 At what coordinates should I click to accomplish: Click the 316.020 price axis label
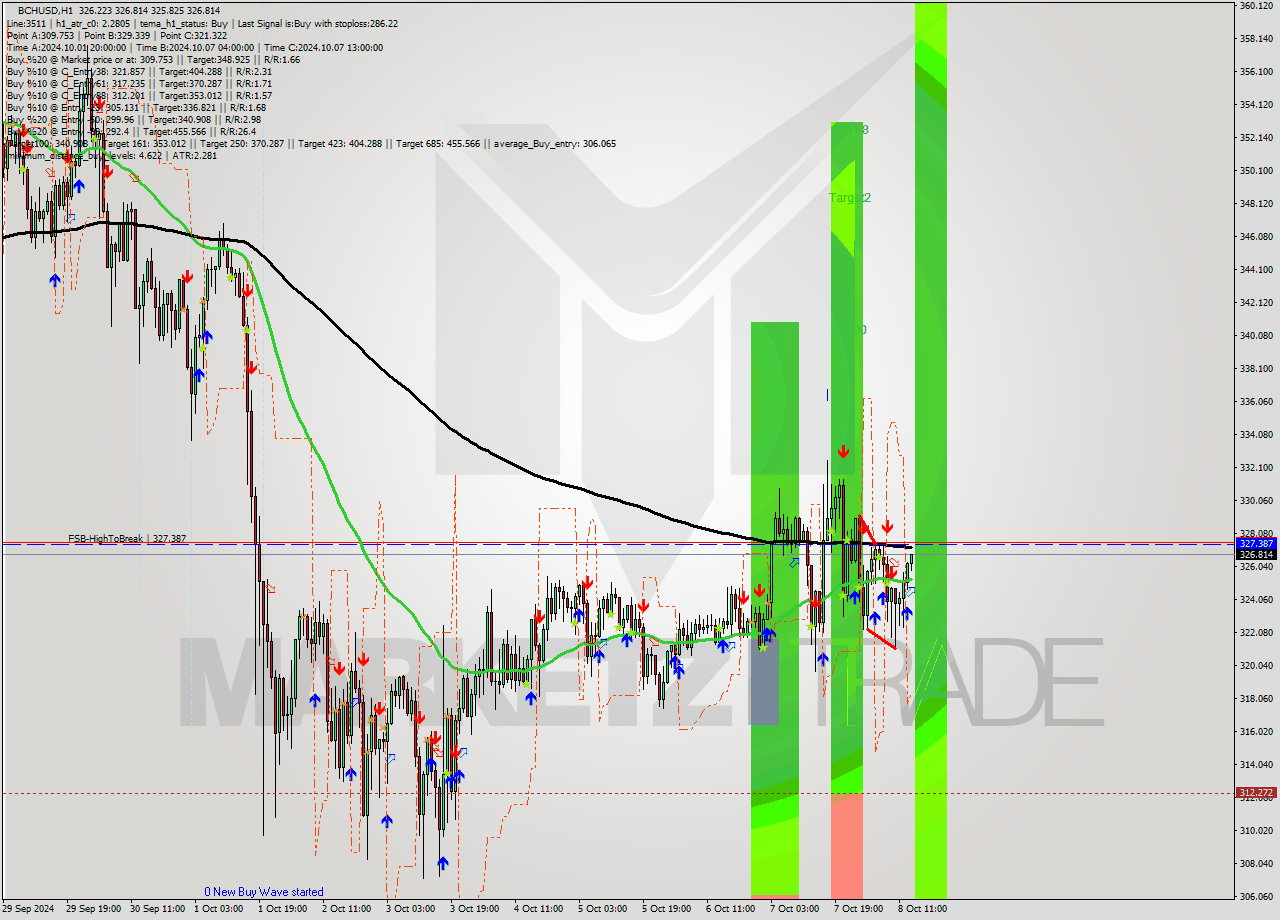(1255, 732)
